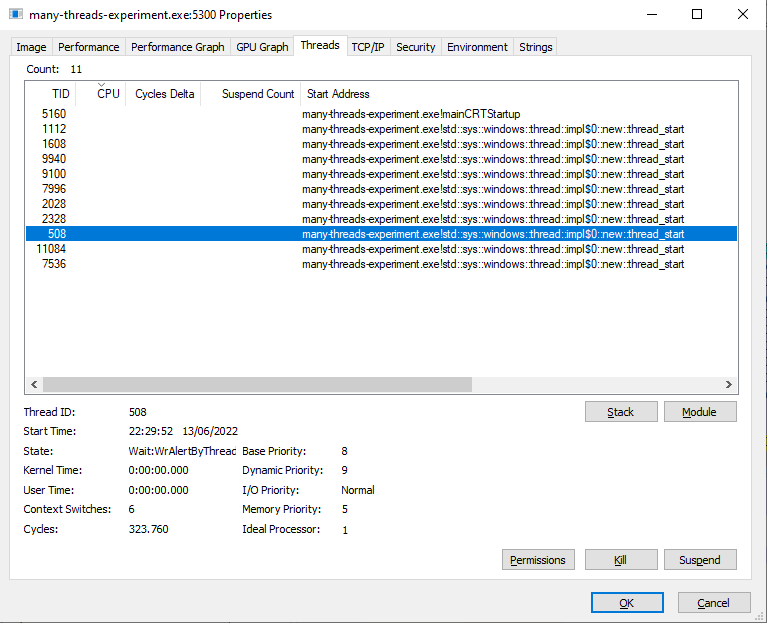Go to the Environment tab
Screen dimensions: 767x623
[x=478, y=47]
